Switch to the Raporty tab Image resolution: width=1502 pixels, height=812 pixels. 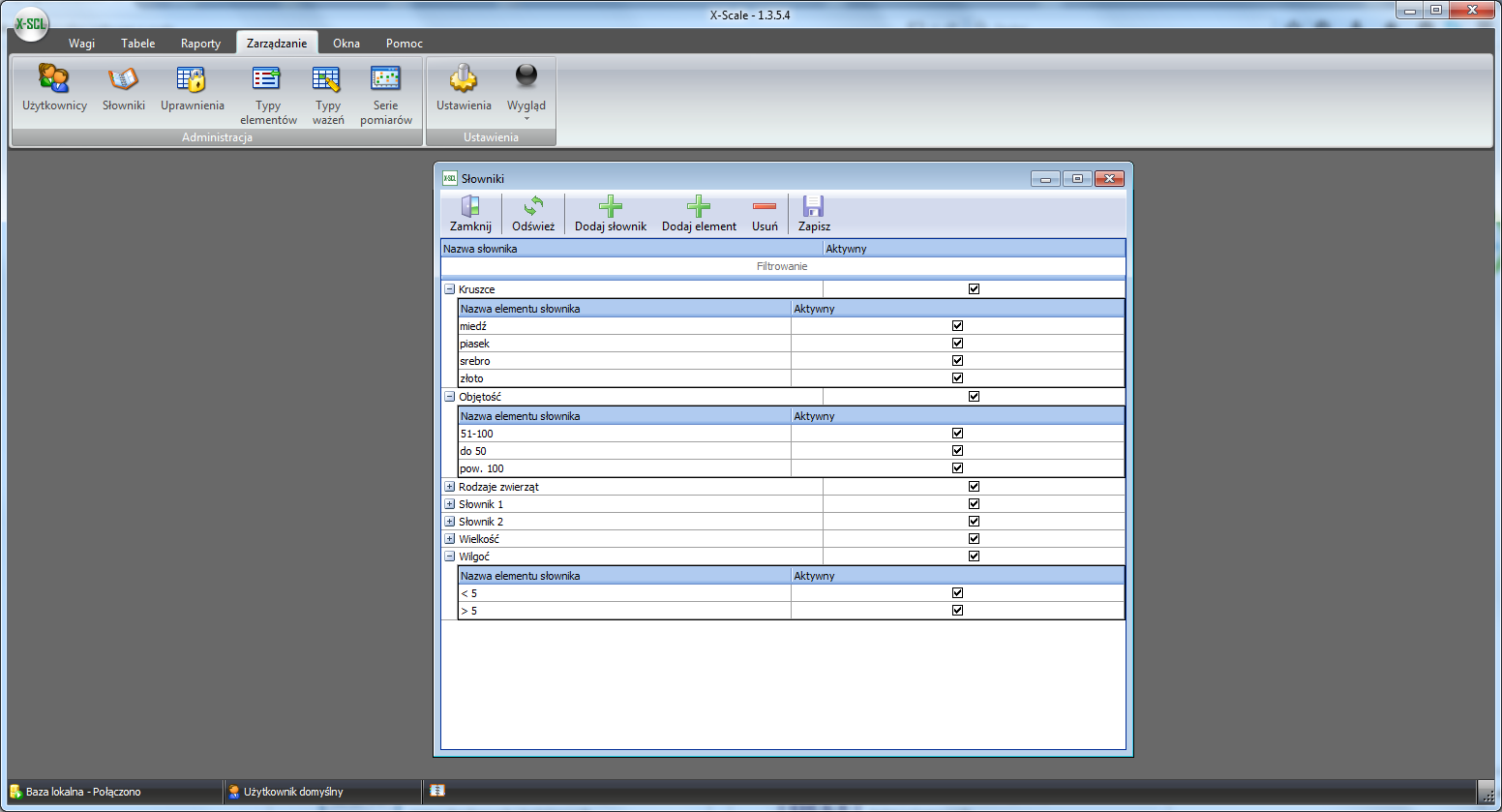point(200,44)
